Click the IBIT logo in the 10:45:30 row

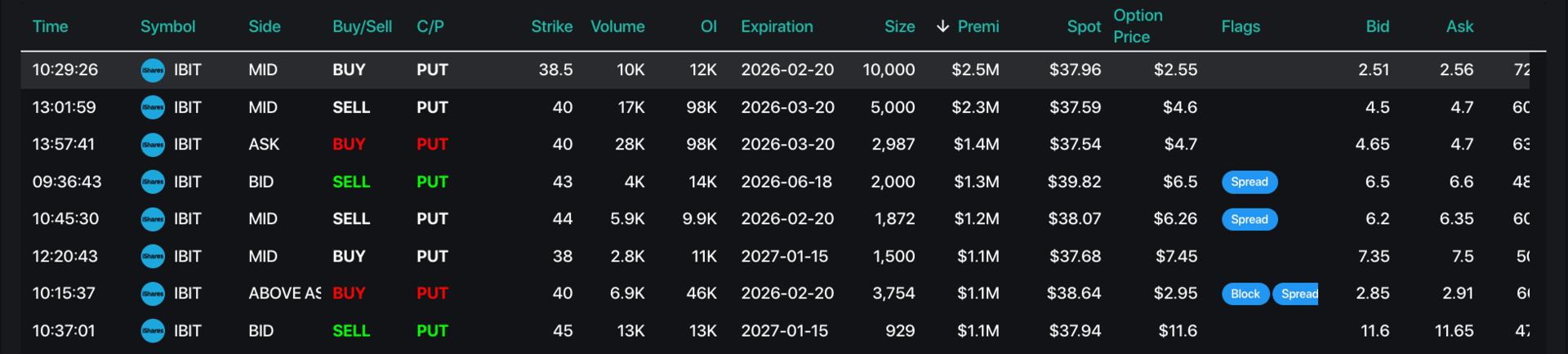153,219
